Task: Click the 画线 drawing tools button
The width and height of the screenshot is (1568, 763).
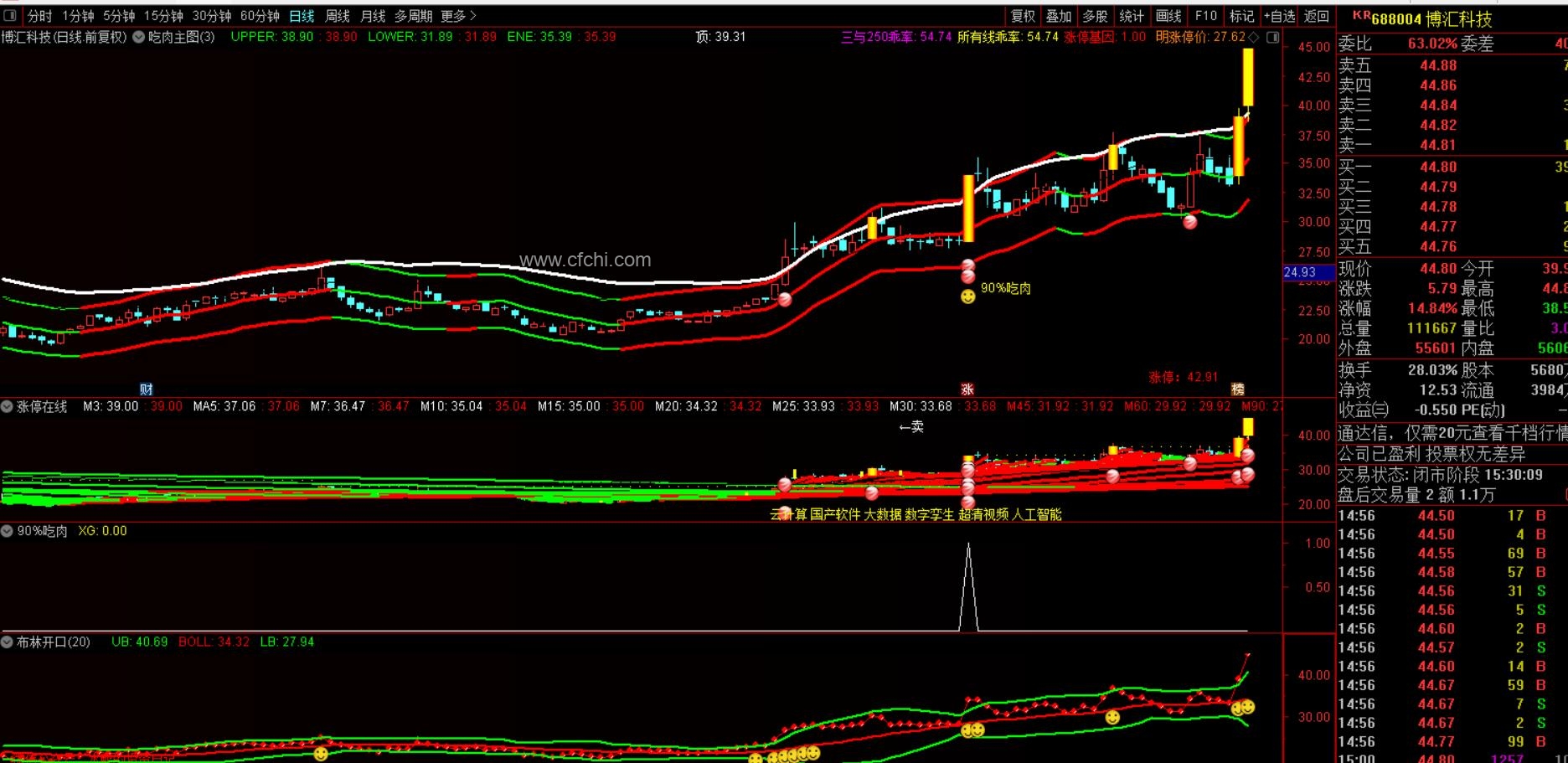Action: click(1168, 16)
